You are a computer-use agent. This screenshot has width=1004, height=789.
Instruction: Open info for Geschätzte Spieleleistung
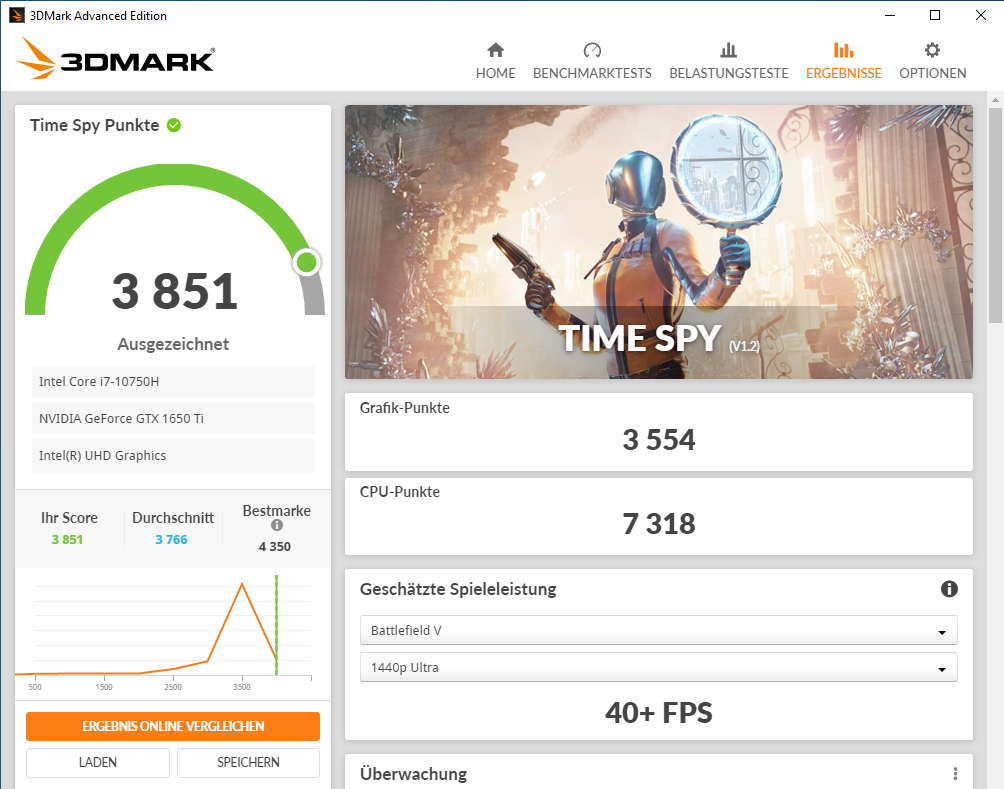tap(949, 589)
